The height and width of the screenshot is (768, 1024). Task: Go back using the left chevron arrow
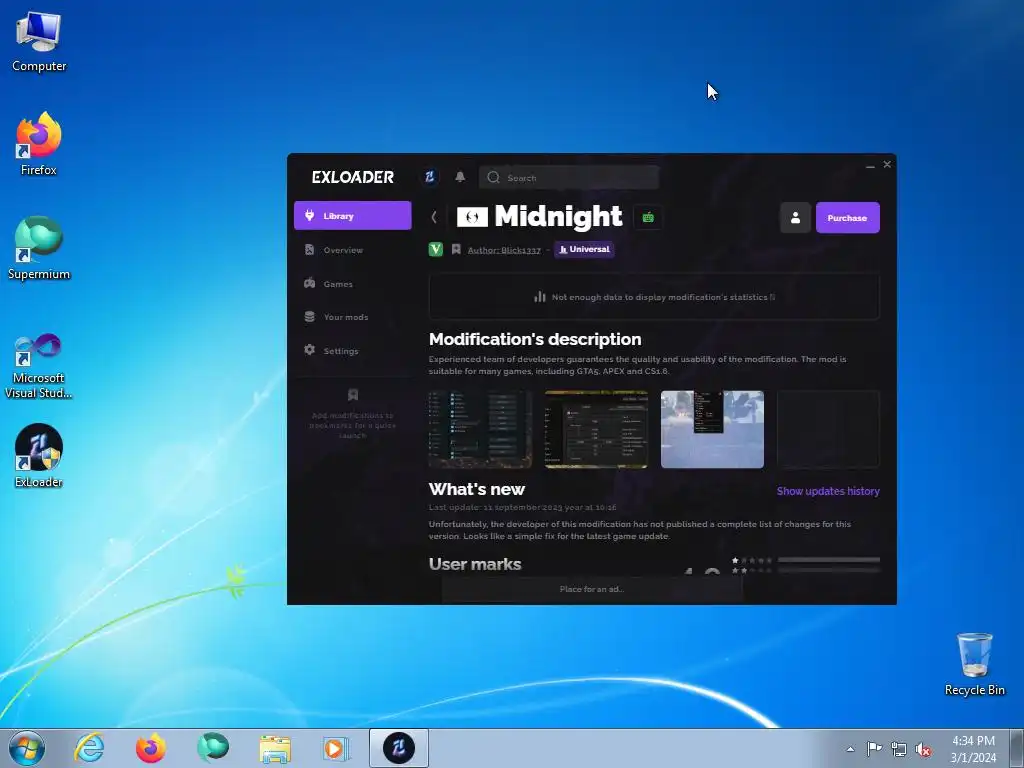[434, 217]
